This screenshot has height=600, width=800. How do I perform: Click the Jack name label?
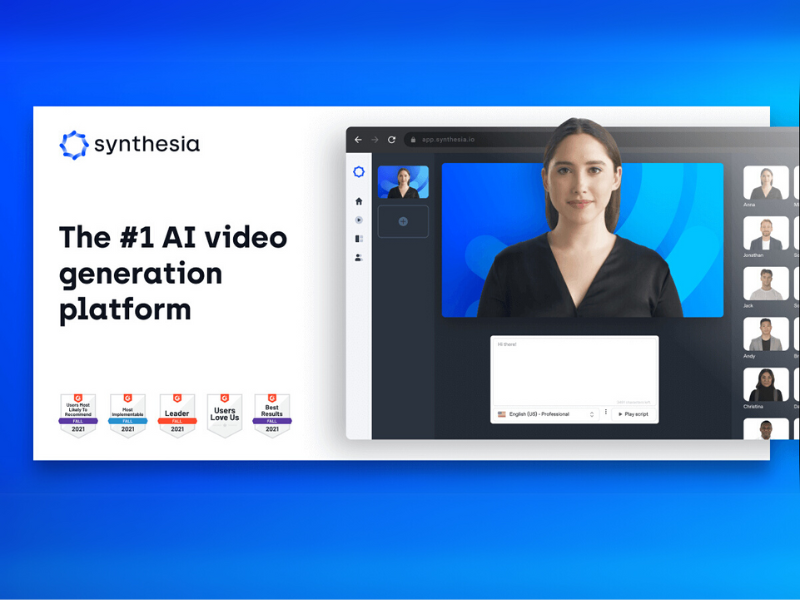pos(748,306)
